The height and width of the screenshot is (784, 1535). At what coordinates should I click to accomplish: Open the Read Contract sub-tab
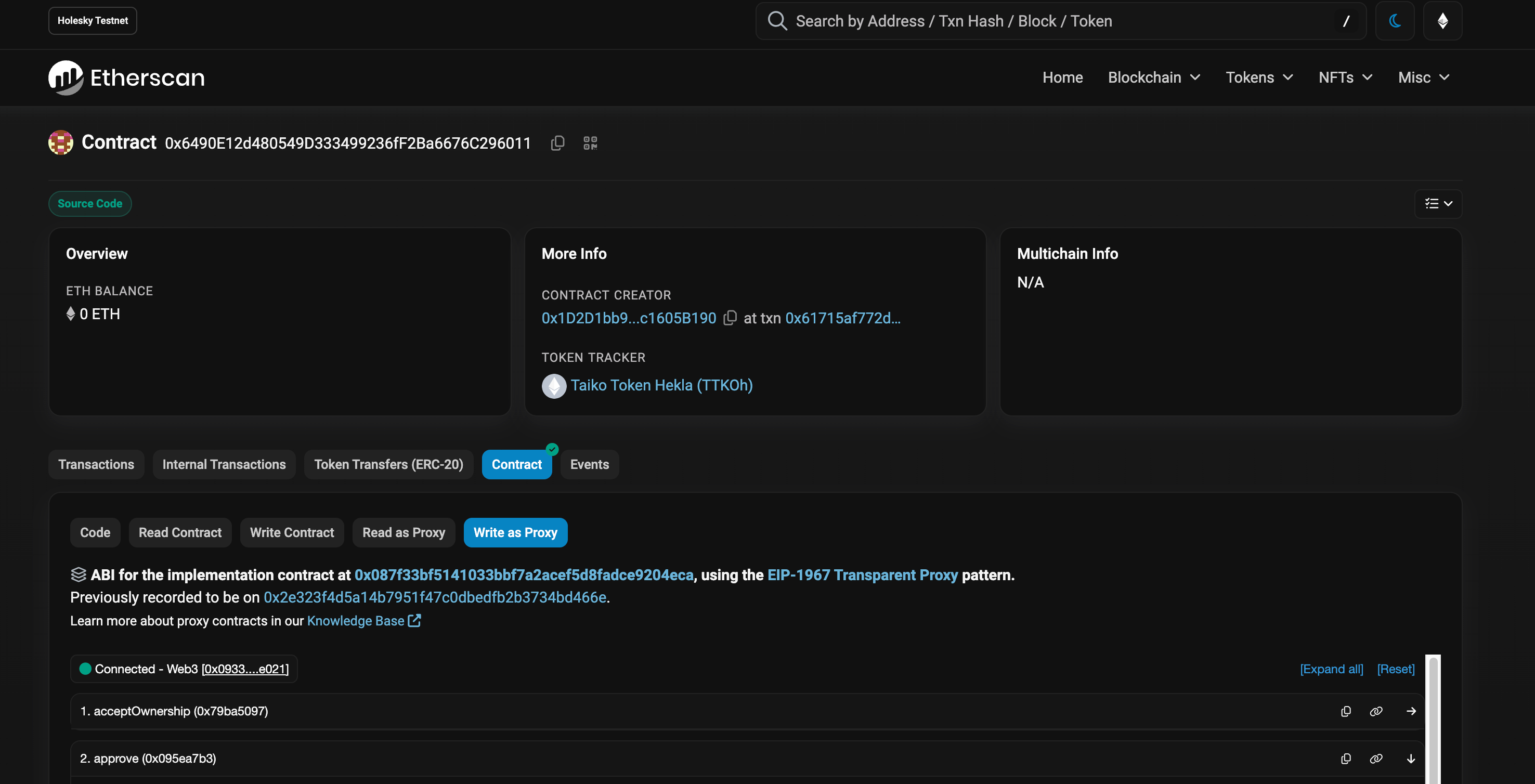[x=180, y=532]
